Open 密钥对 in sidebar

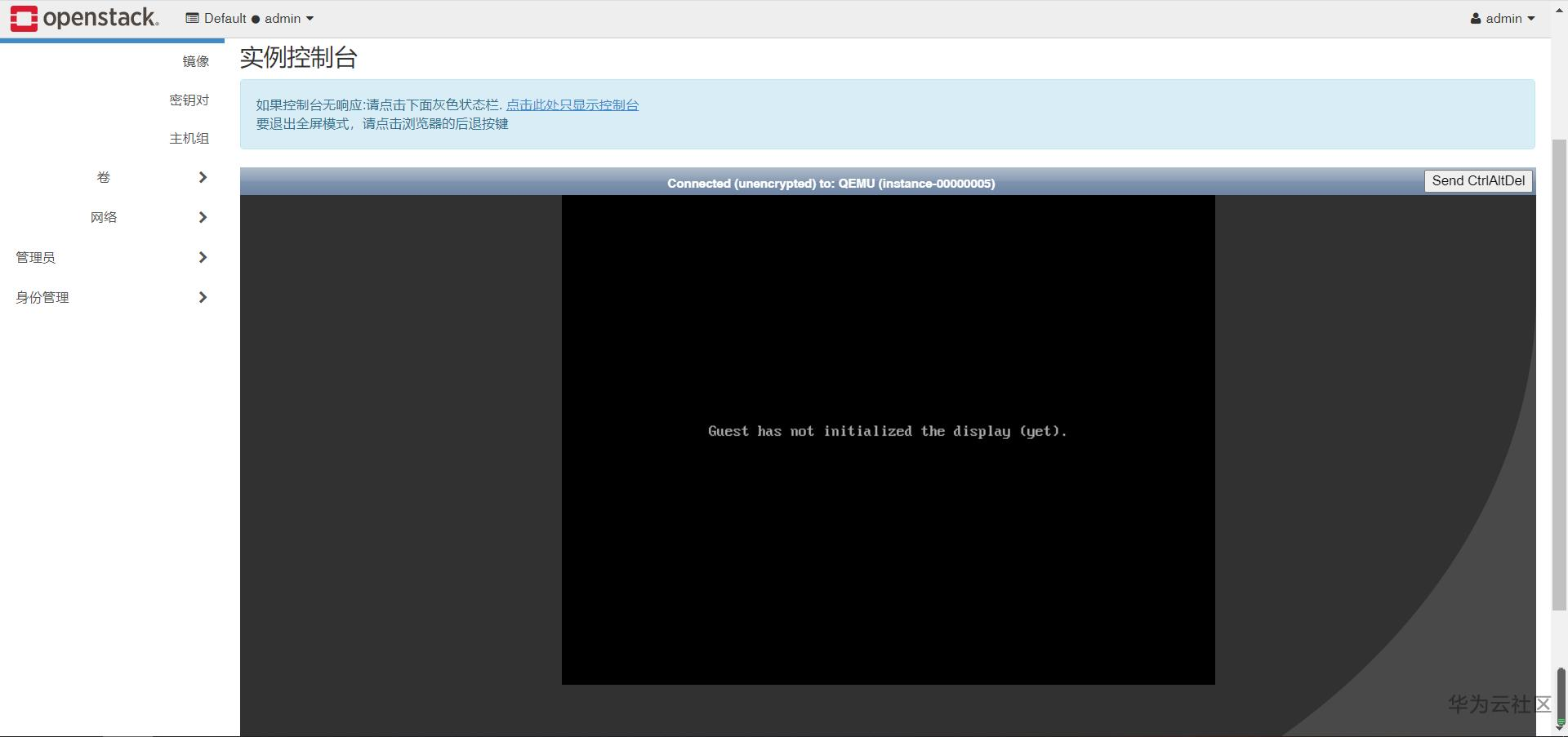point(189,100)
